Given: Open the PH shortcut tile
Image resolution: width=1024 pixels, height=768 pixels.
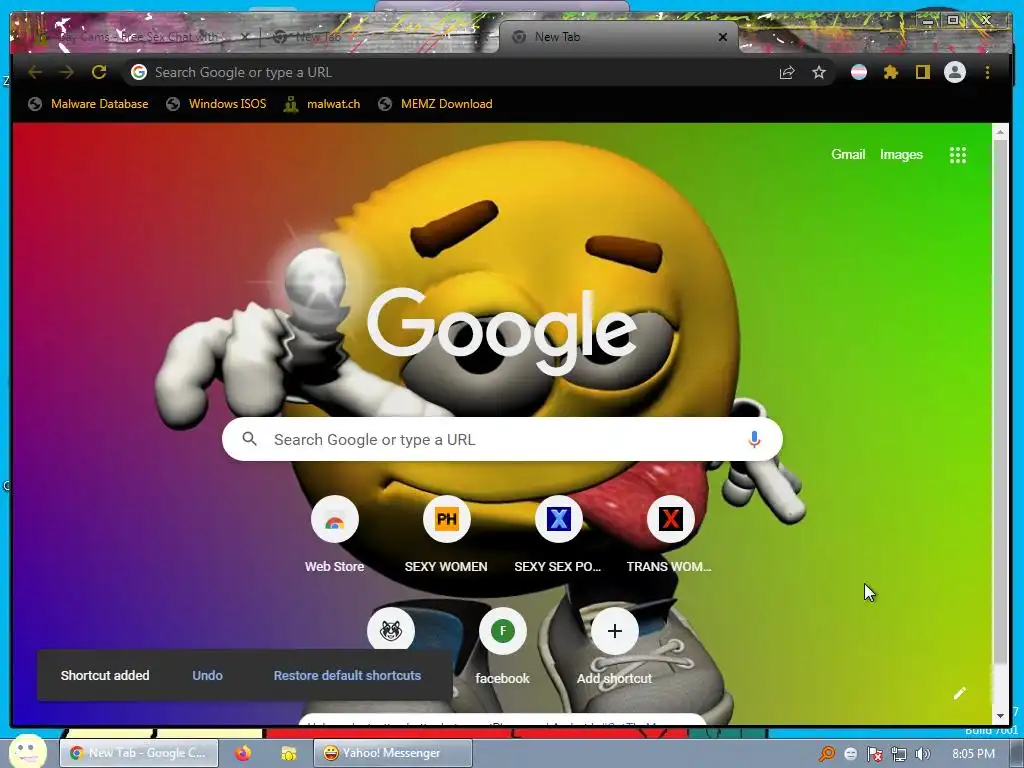Looking at the screenshot, I should click(x=446, y=535).
